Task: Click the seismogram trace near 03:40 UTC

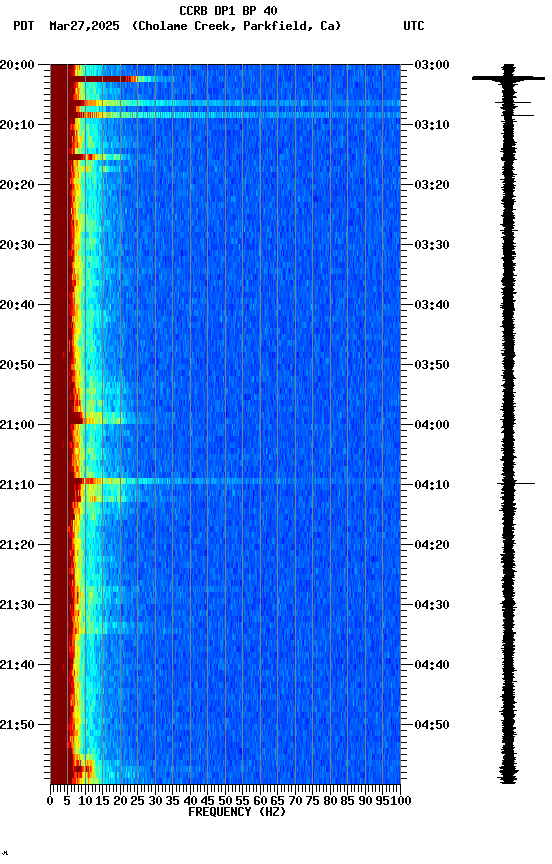Action: tap(508, 305)
